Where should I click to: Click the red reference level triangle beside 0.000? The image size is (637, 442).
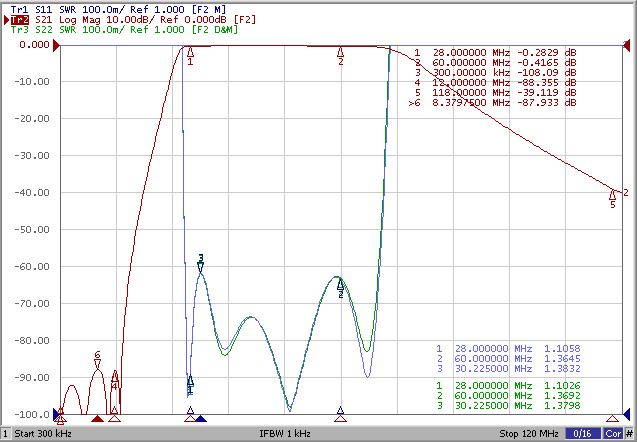(56, 45)
